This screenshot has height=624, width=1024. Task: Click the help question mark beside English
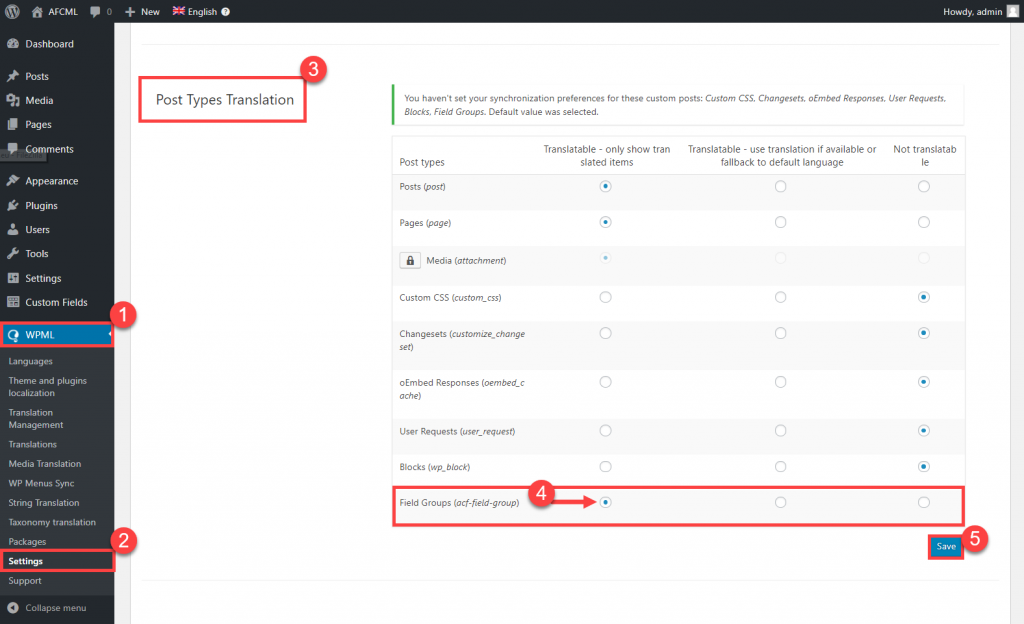click(x=225, y=12)
